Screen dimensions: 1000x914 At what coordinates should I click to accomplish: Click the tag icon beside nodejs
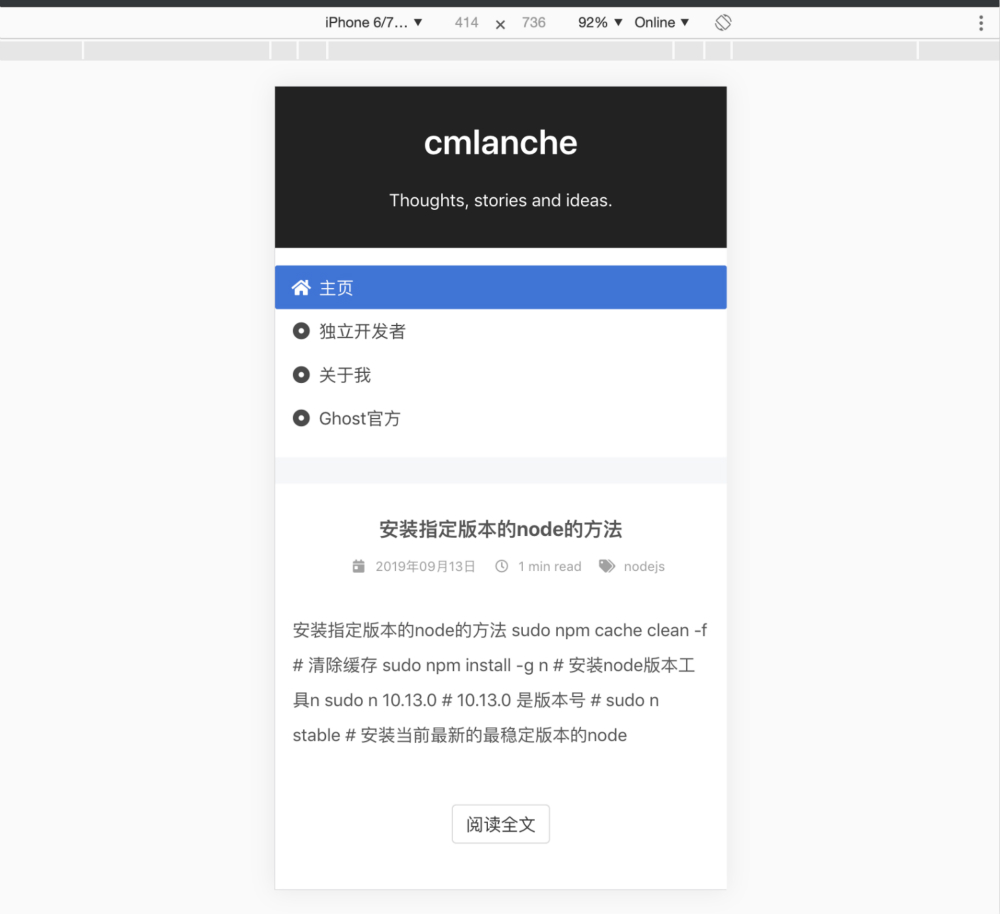pyautogui.click(x=606, y=565)
